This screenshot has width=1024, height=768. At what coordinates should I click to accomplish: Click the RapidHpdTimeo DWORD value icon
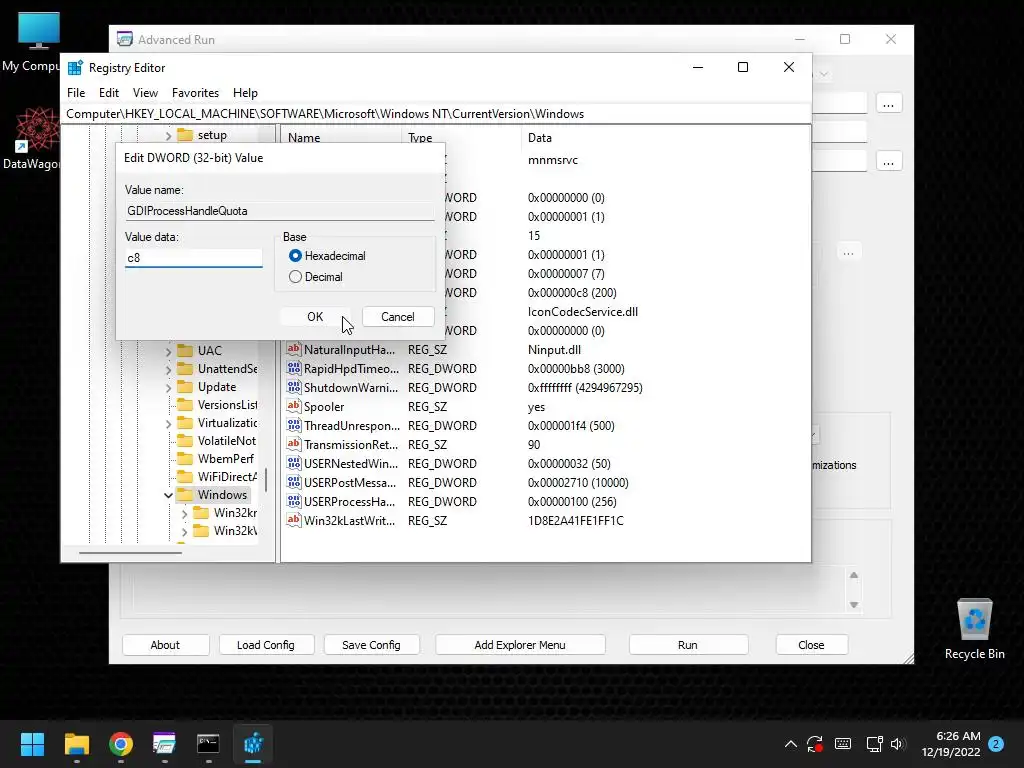pyautogui.click(x=294, y=368)
